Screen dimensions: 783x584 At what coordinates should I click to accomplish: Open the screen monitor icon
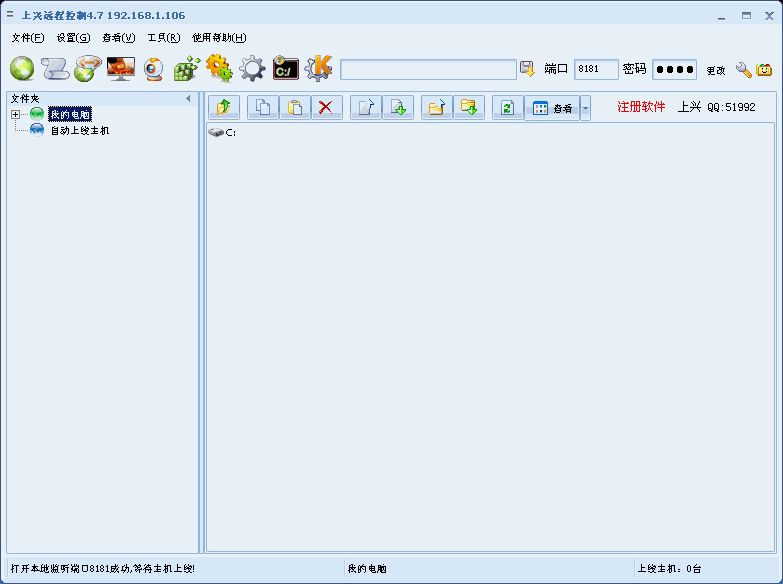click(121, 69)
